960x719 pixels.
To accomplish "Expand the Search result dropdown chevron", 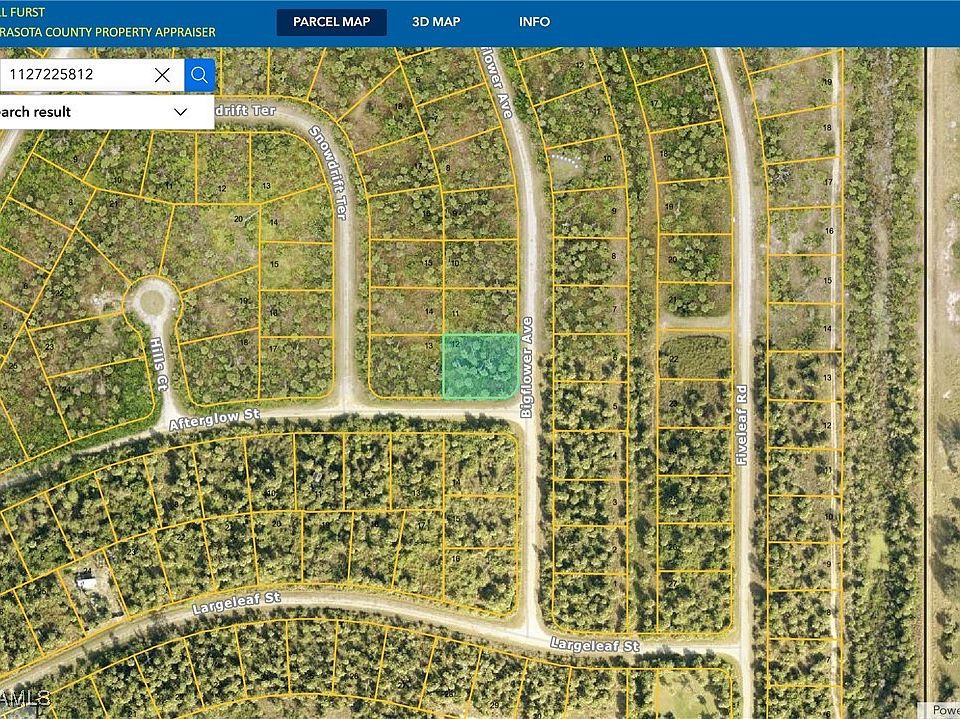I will 181,112.
